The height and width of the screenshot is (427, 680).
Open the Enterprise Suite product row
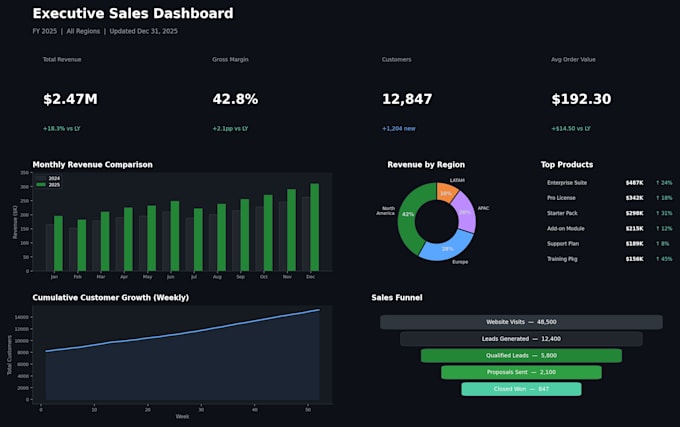pyautogui.click(x=609, y=183)
